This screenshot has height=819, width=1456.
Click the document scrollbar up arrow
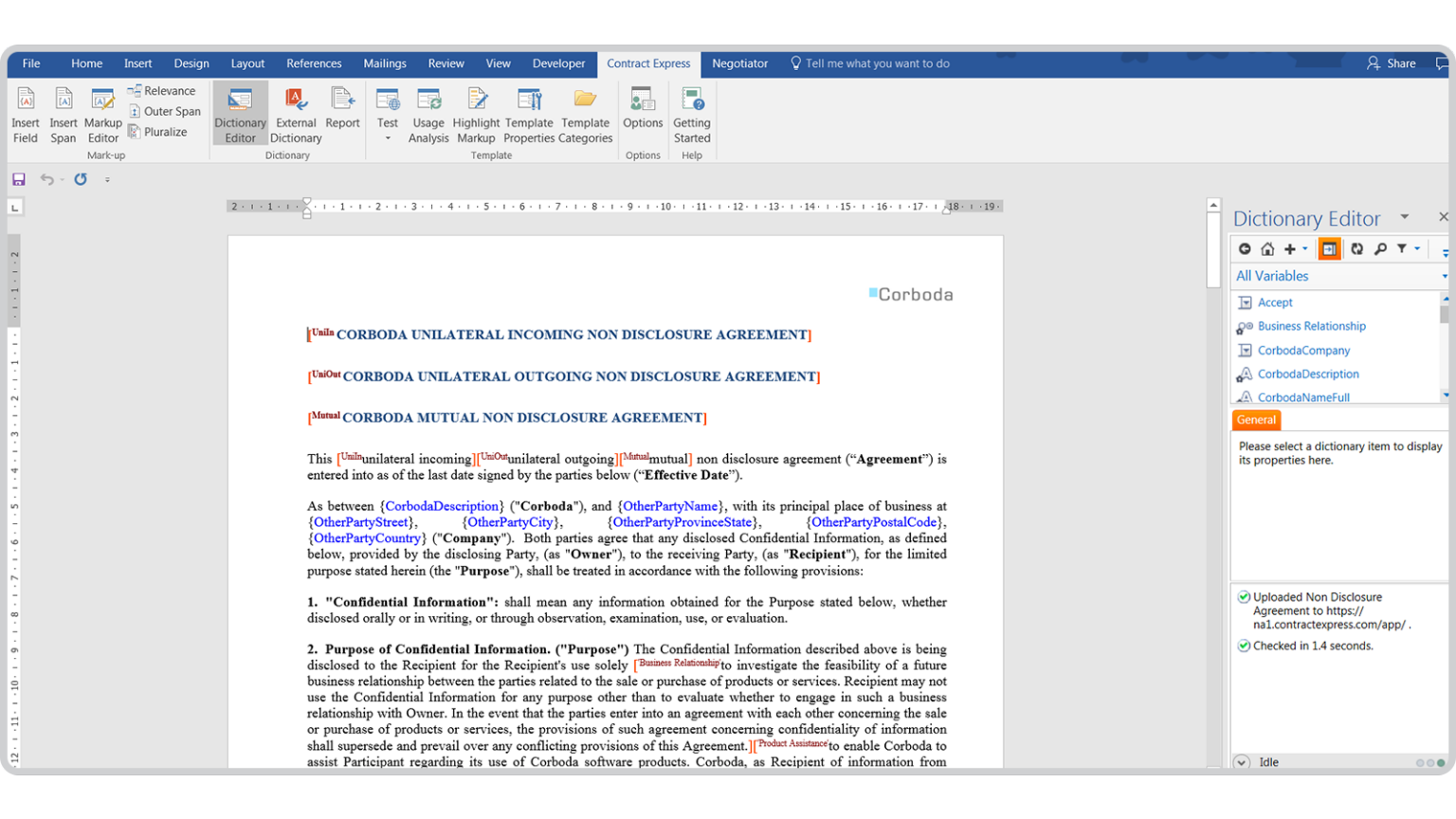tap(1213, 205)
